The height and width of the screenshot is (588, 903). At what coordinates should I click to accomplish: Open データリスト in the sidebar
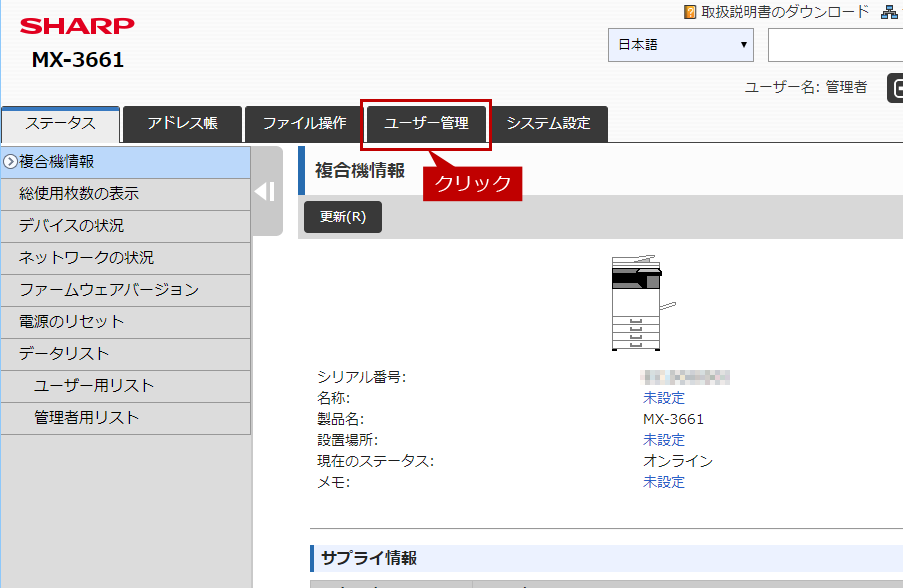pyautogui.click(x=126, y=354)
